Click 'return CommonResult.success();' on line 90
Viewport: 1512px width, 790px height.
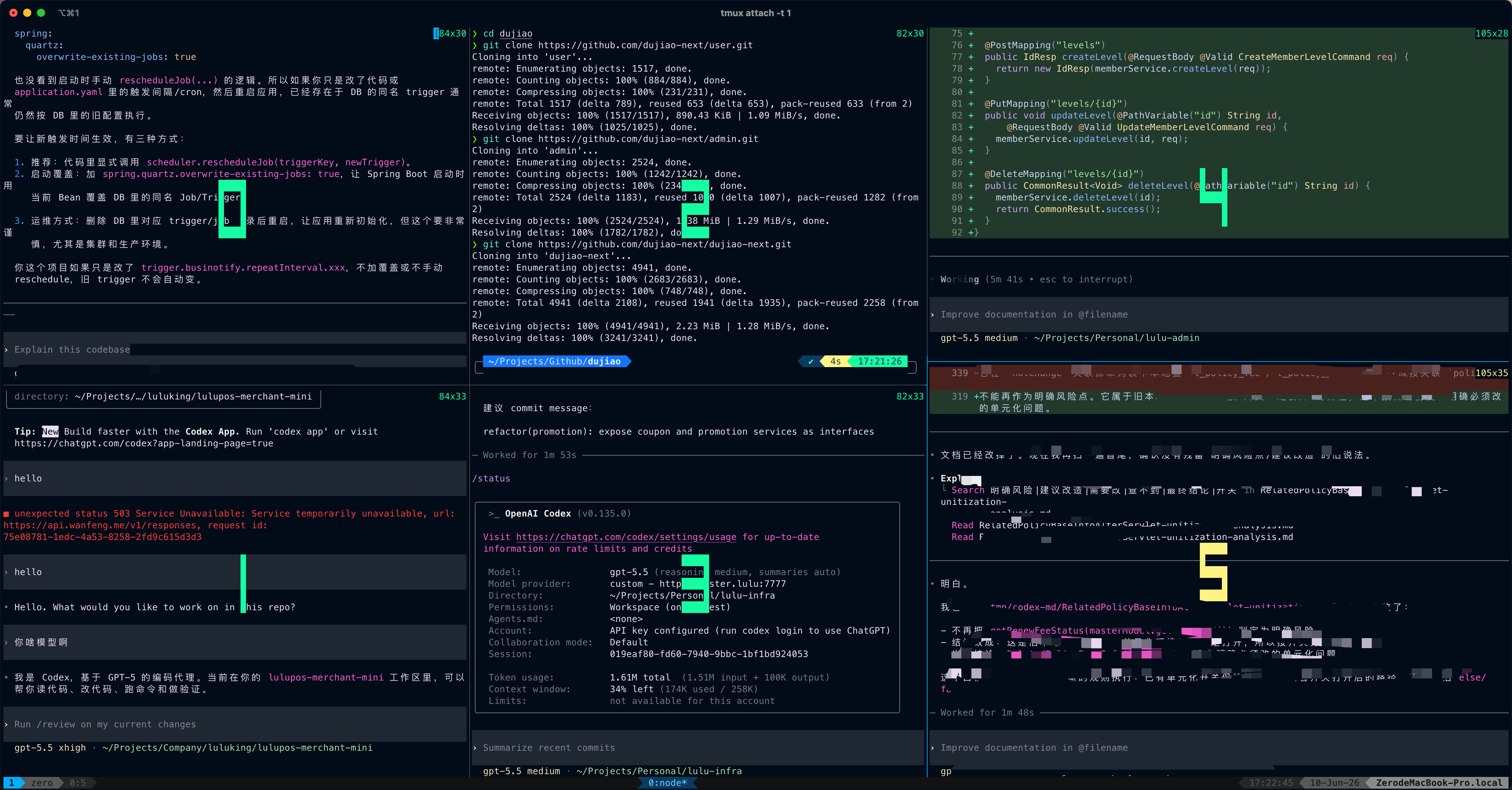tap(1077, 209)
